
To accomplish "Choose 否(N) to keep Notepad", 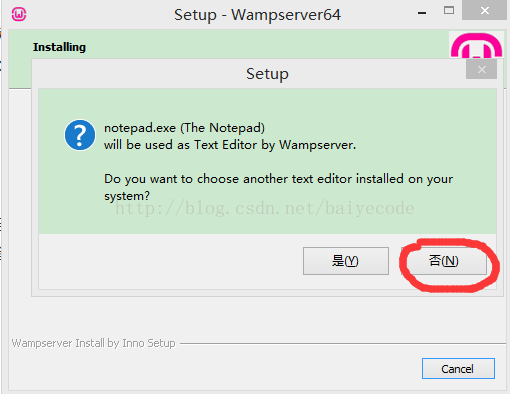I will click(444, 261).
